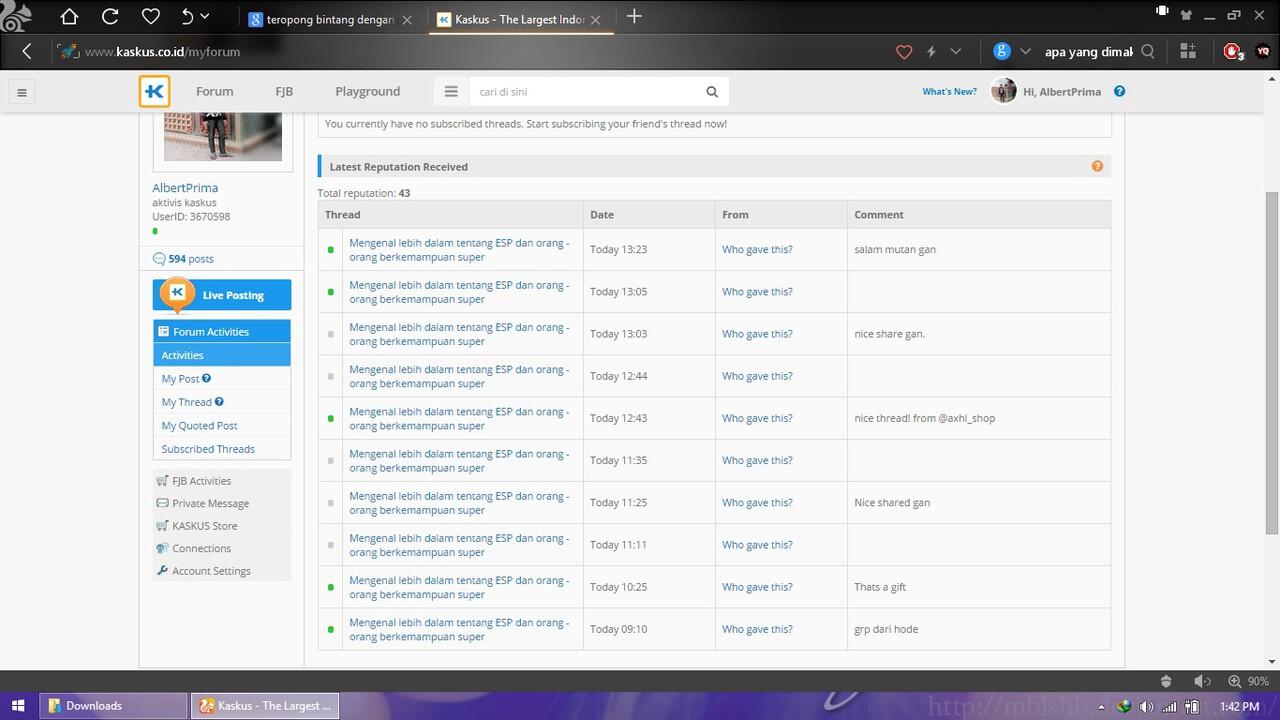Click the Live Posting button
1280x720 pixels.
pyautogui.click(x=222, y=295)
